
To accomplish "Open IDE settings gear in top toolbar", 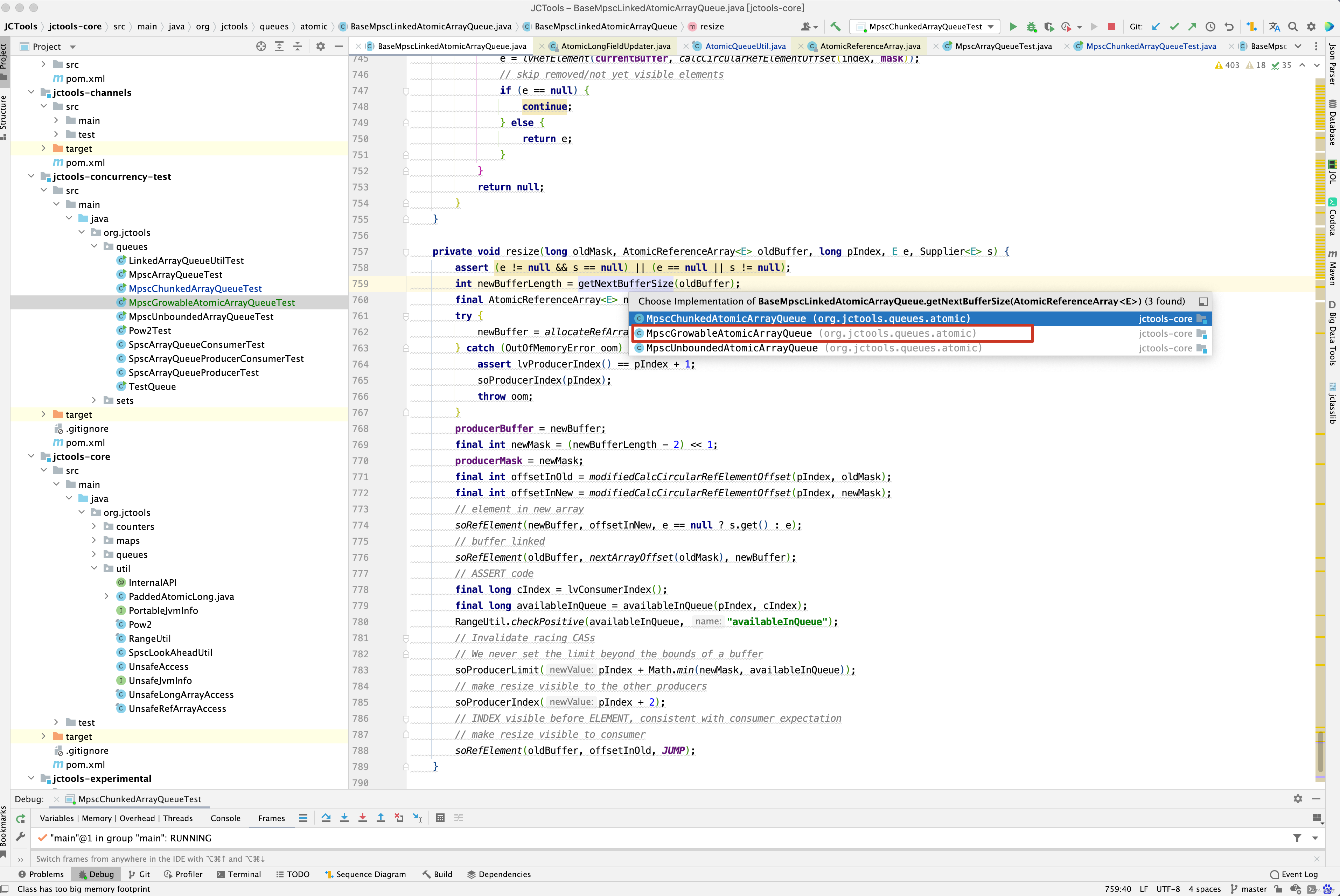I will pos(1311,26).
